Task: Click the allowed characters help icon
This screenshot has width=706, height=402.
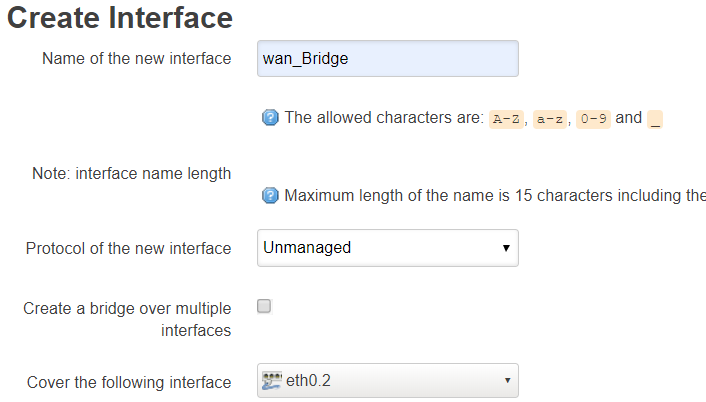Action: coord(270,118)
